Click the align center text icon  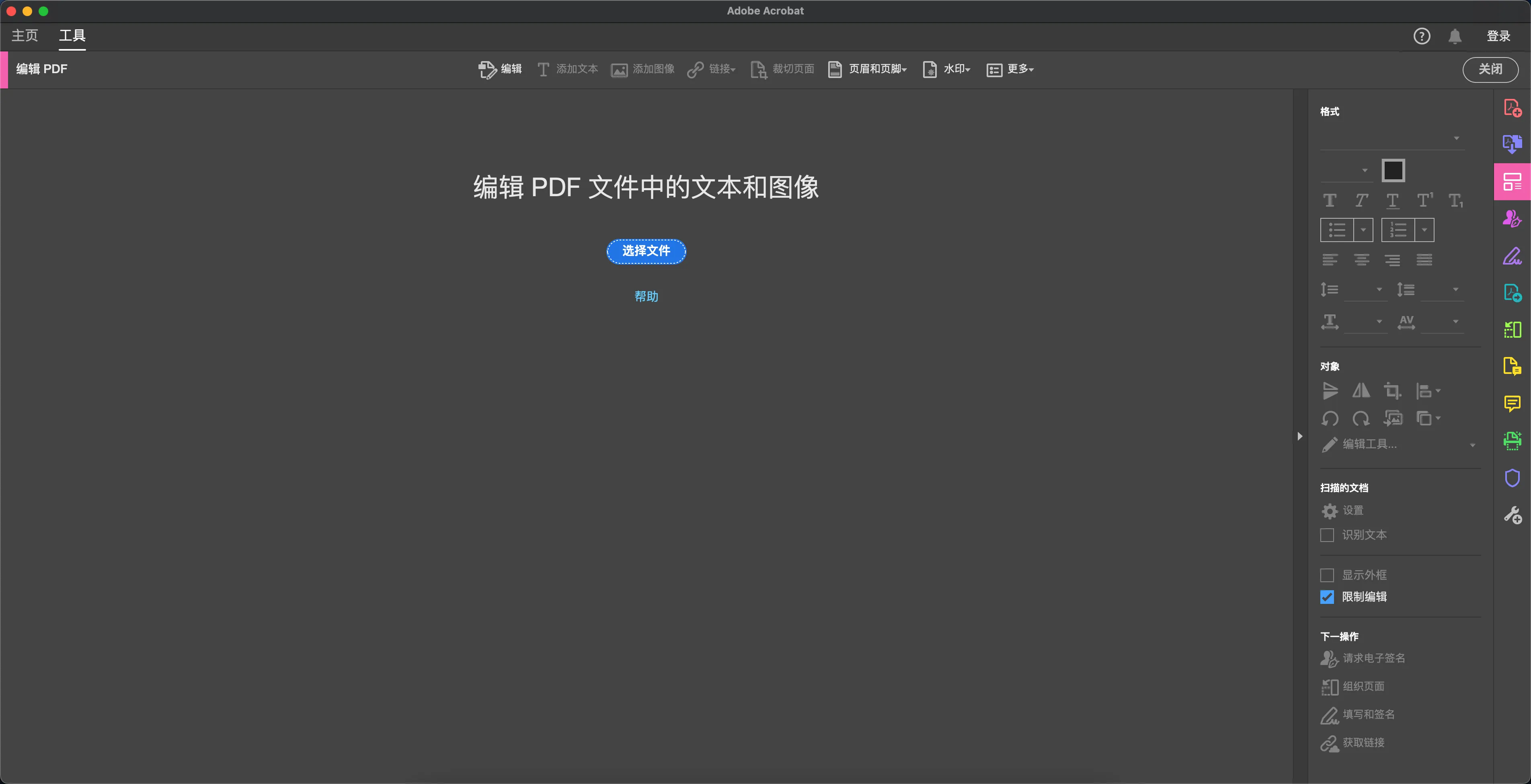click(1361, 260)
